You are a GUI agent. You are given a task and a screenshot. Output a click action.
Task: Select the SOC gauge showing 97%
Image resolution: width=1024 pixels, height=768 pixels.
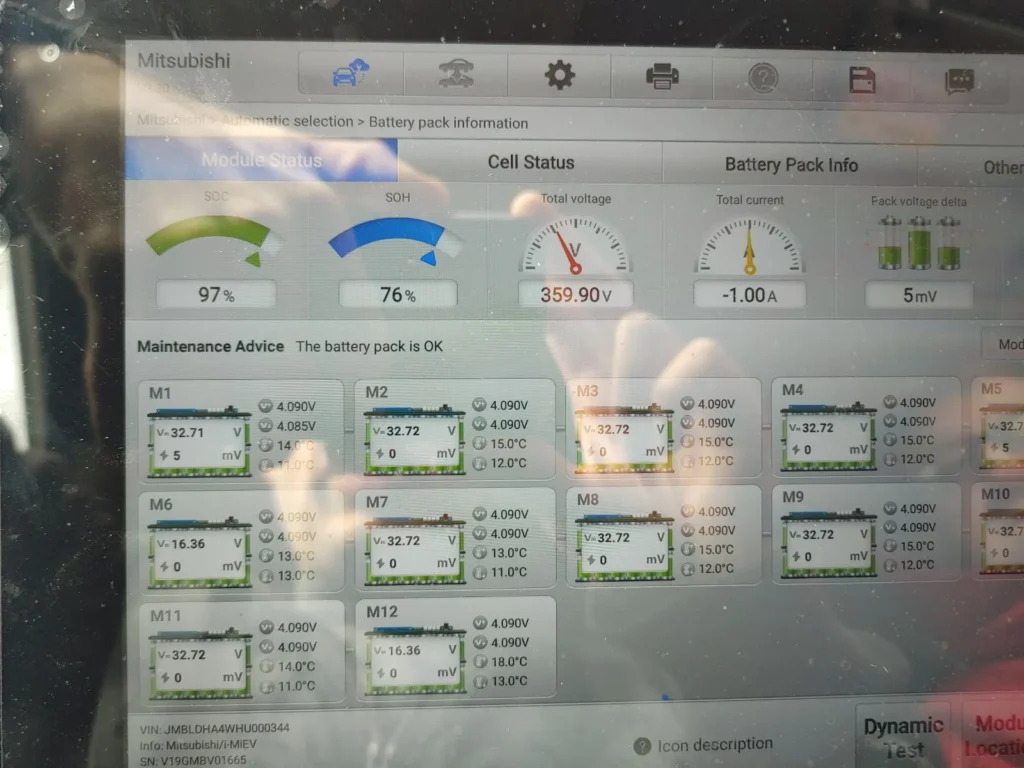click(x=215, y=241)
